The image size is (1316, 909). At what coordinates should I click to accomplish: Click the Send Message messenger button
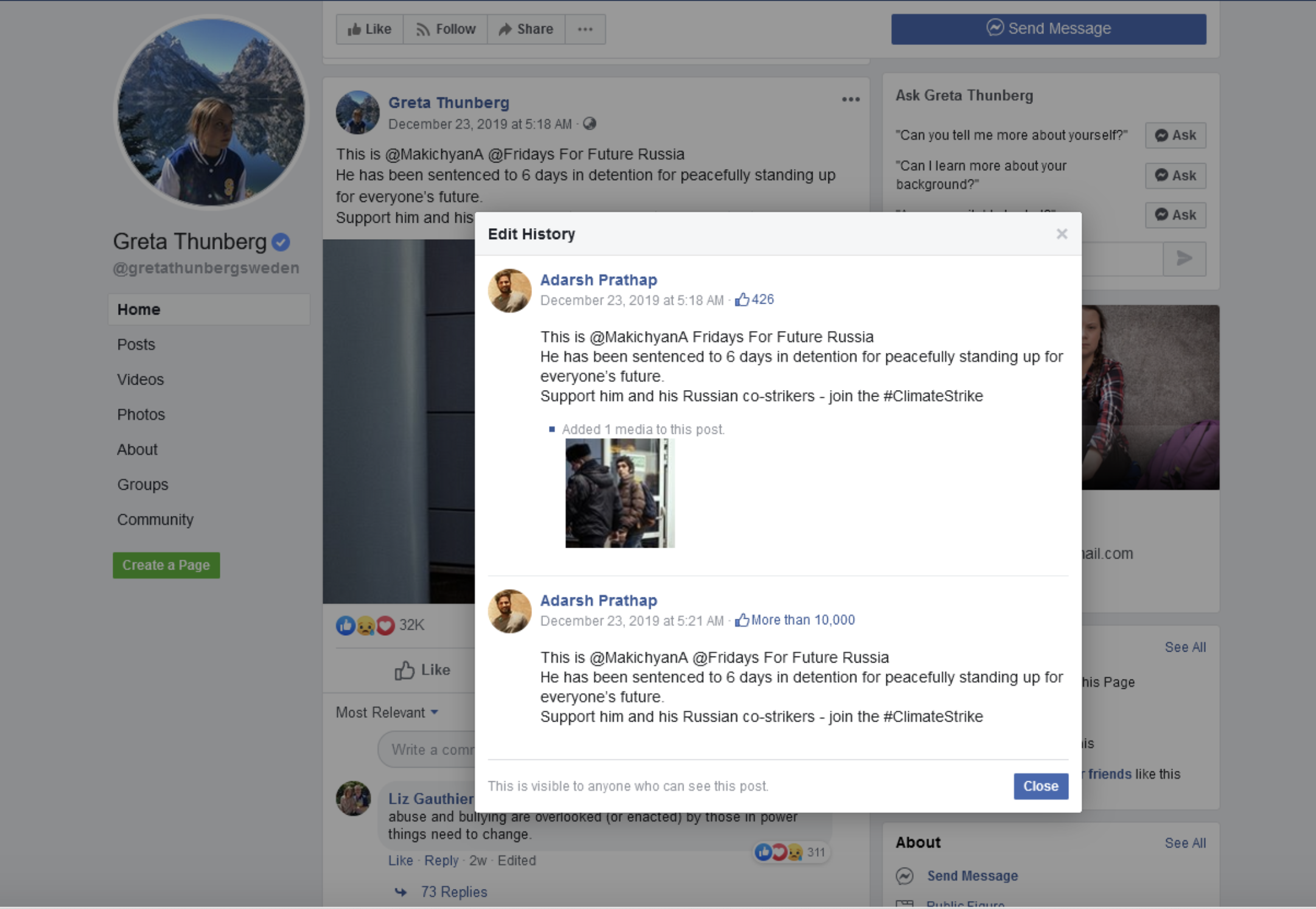[1048, 29]
